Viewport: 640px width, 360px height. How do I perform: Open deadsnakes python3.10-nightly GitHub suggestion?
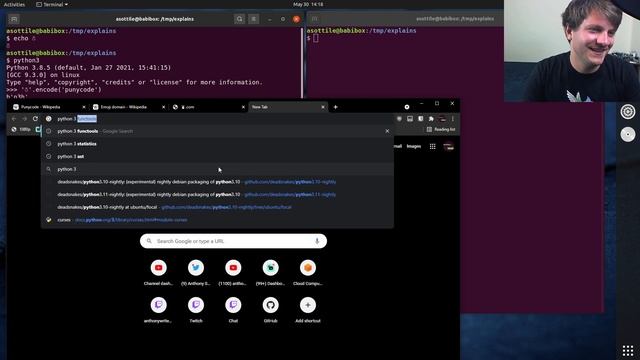click(217, 182)
